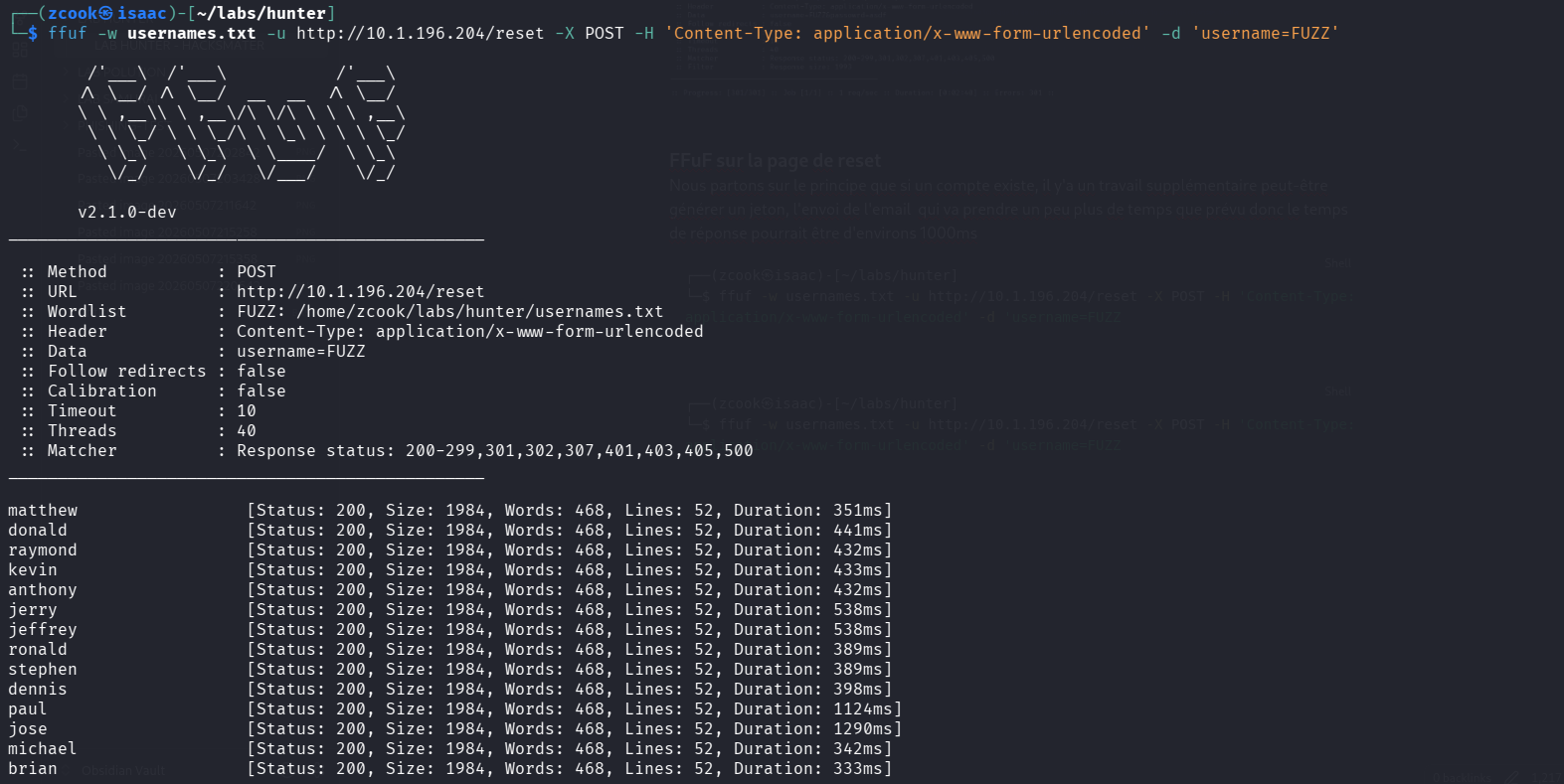1564x784 pixels.
Task: Click the 'isaac' hostname in the shell prompt
Action: pos(142,14)
